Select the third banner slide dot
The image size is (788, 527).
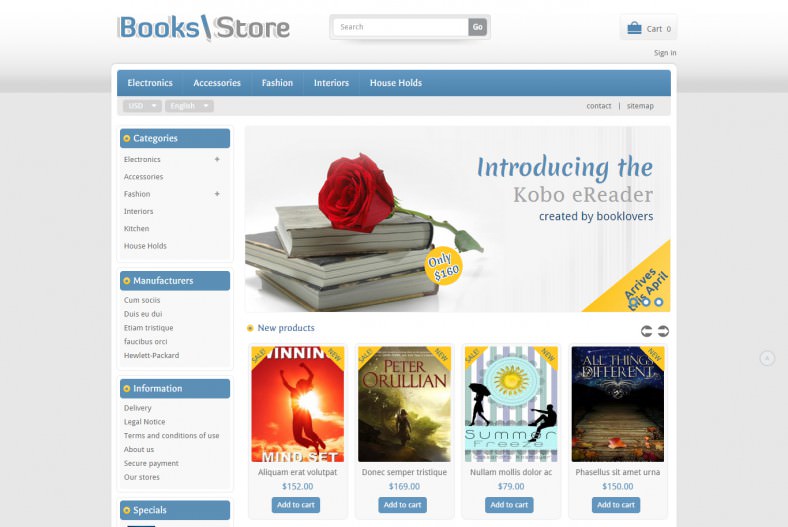pyautogui.click(x=659, y=302)
